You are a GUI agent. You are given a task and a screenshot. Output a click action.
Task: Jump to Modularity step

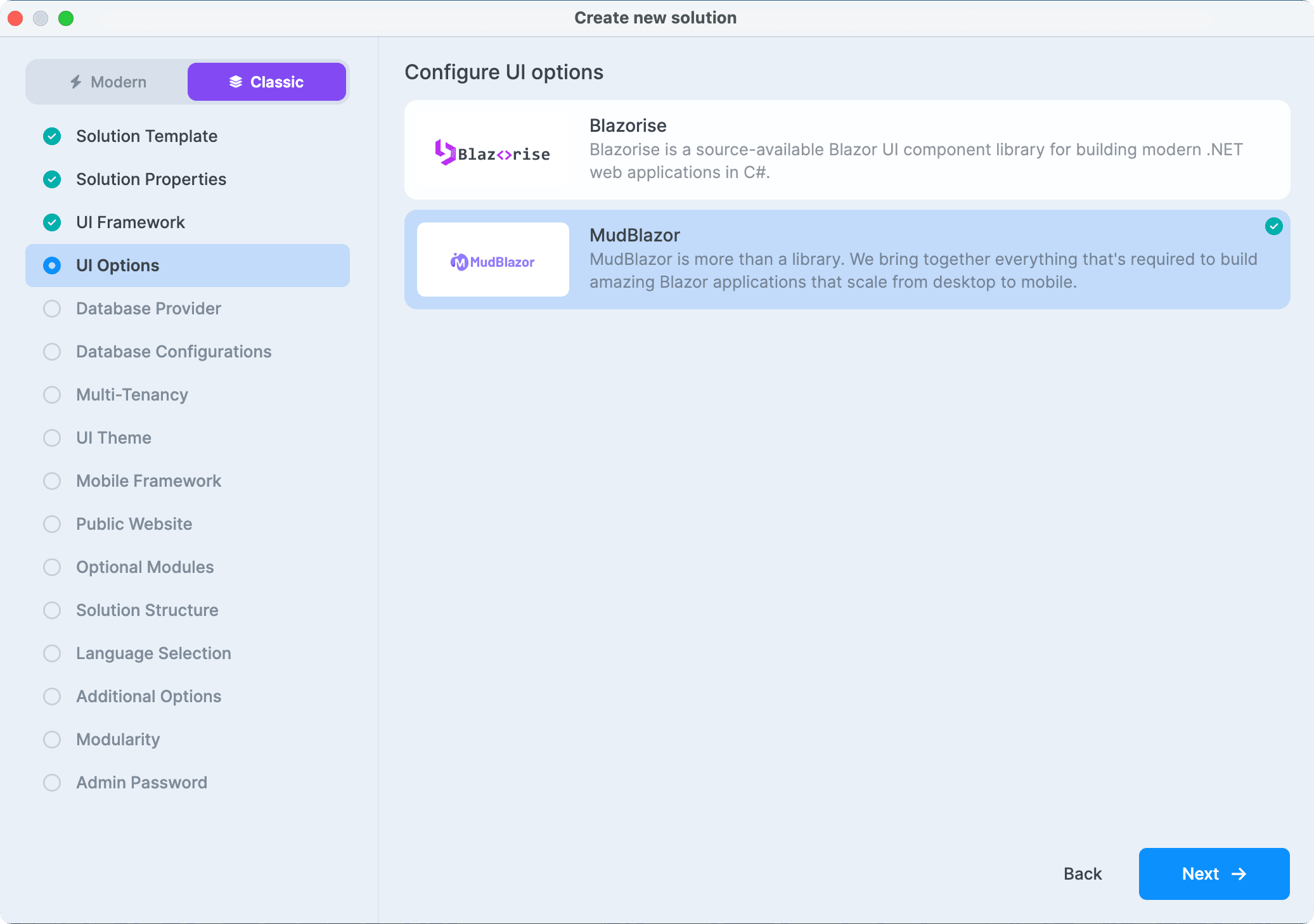(188, 740)
